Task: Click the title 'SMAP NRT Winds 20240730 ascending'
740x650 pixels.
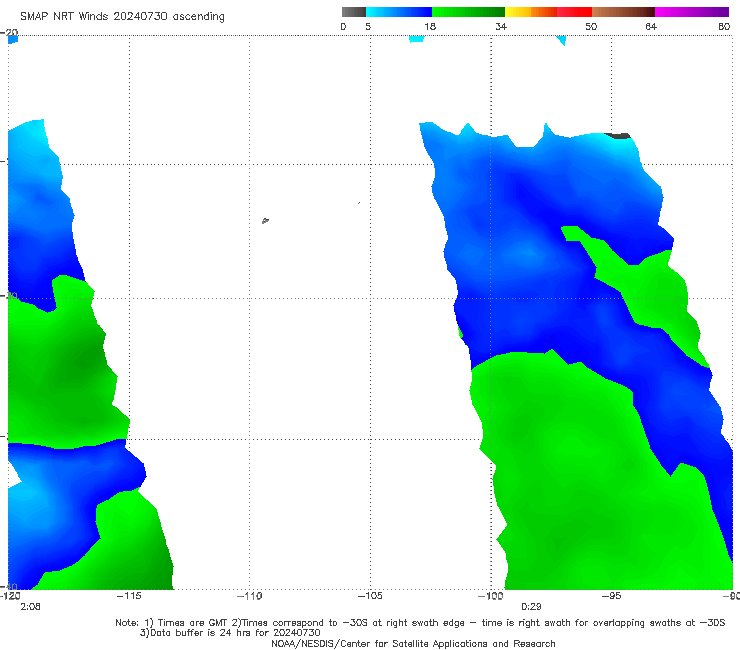Action: tap(122, 17)
